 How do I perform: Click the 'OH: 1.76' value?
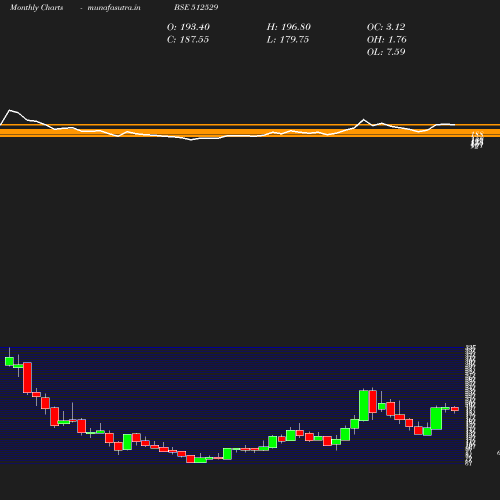tap(387, 40)
